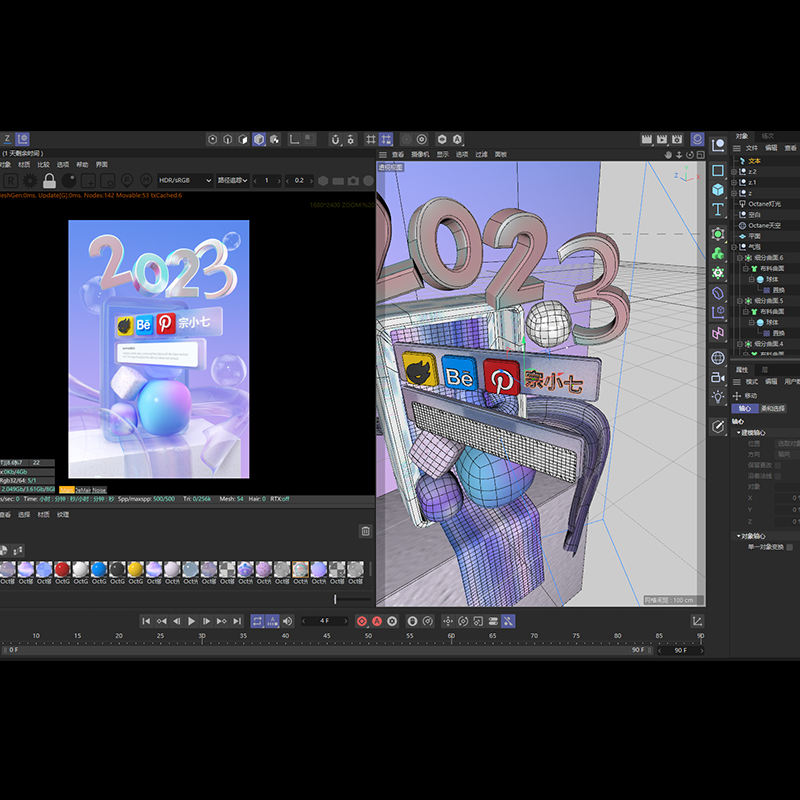
Task: Click the render to Picture Viewer clapperboard
Action: pyautogui.click(x=662, y=139)
